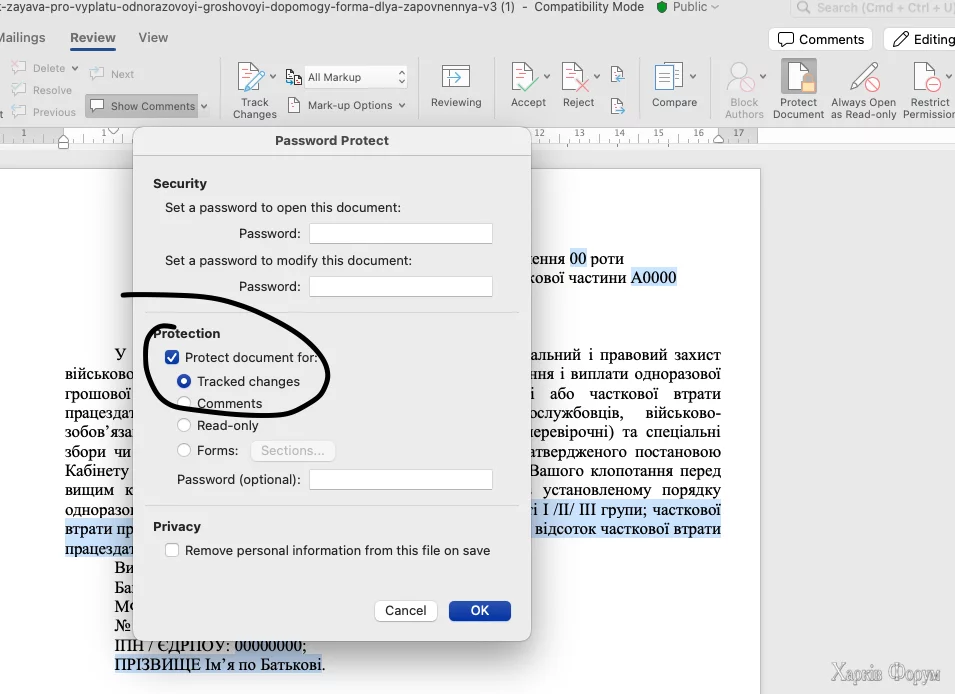This screenshot has width=955, height=694.
Task: Click Always Open as Read-only icon
Action: 863,78
